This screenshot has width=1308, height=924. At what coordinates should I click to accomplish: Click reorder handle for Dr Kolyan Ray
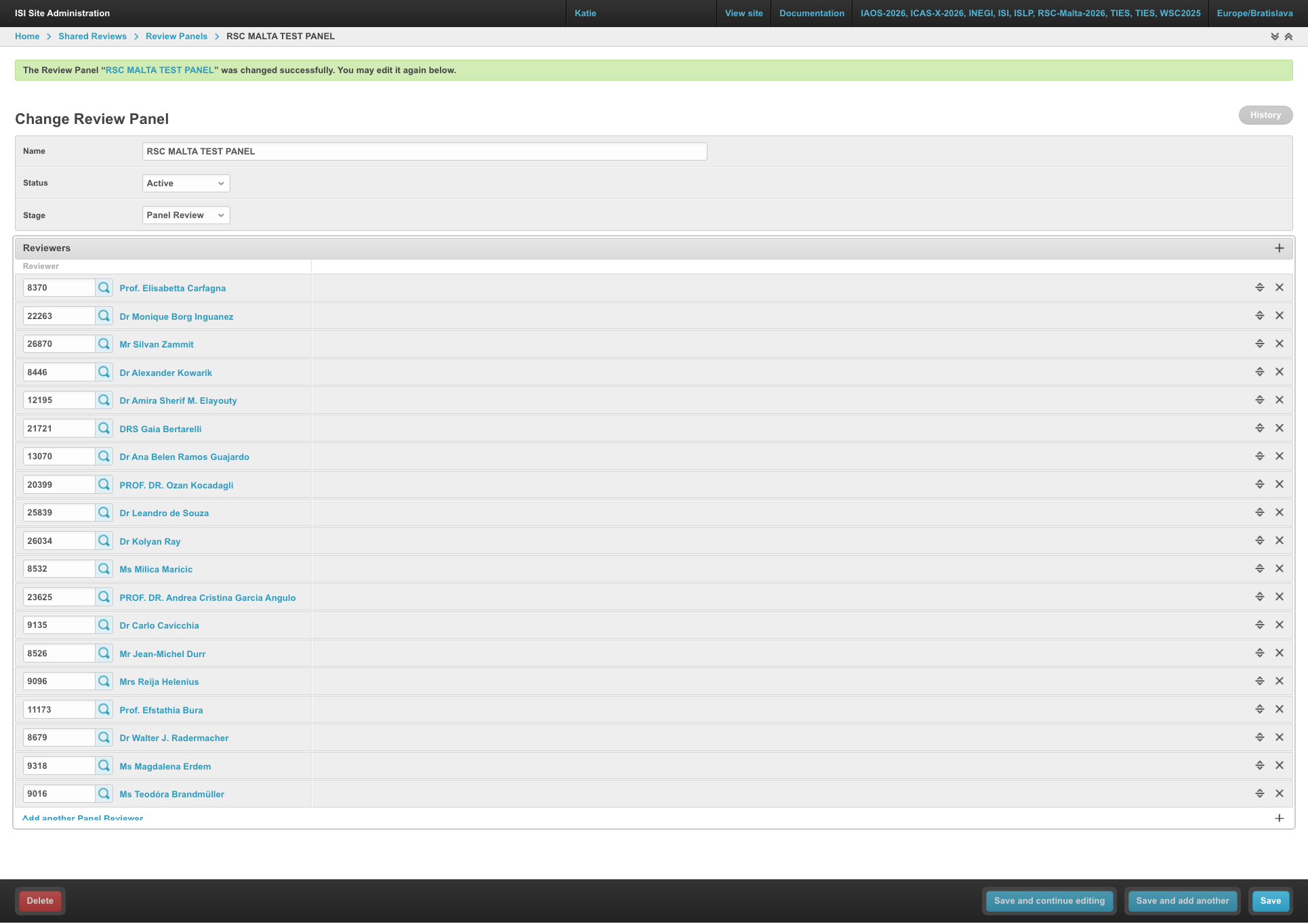[1260, 541]
